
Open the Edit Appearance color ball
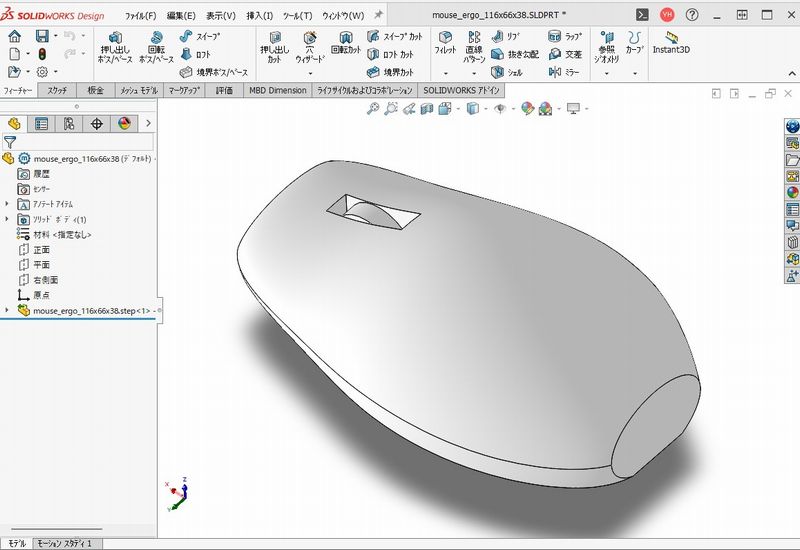click(x=527, y=108)
